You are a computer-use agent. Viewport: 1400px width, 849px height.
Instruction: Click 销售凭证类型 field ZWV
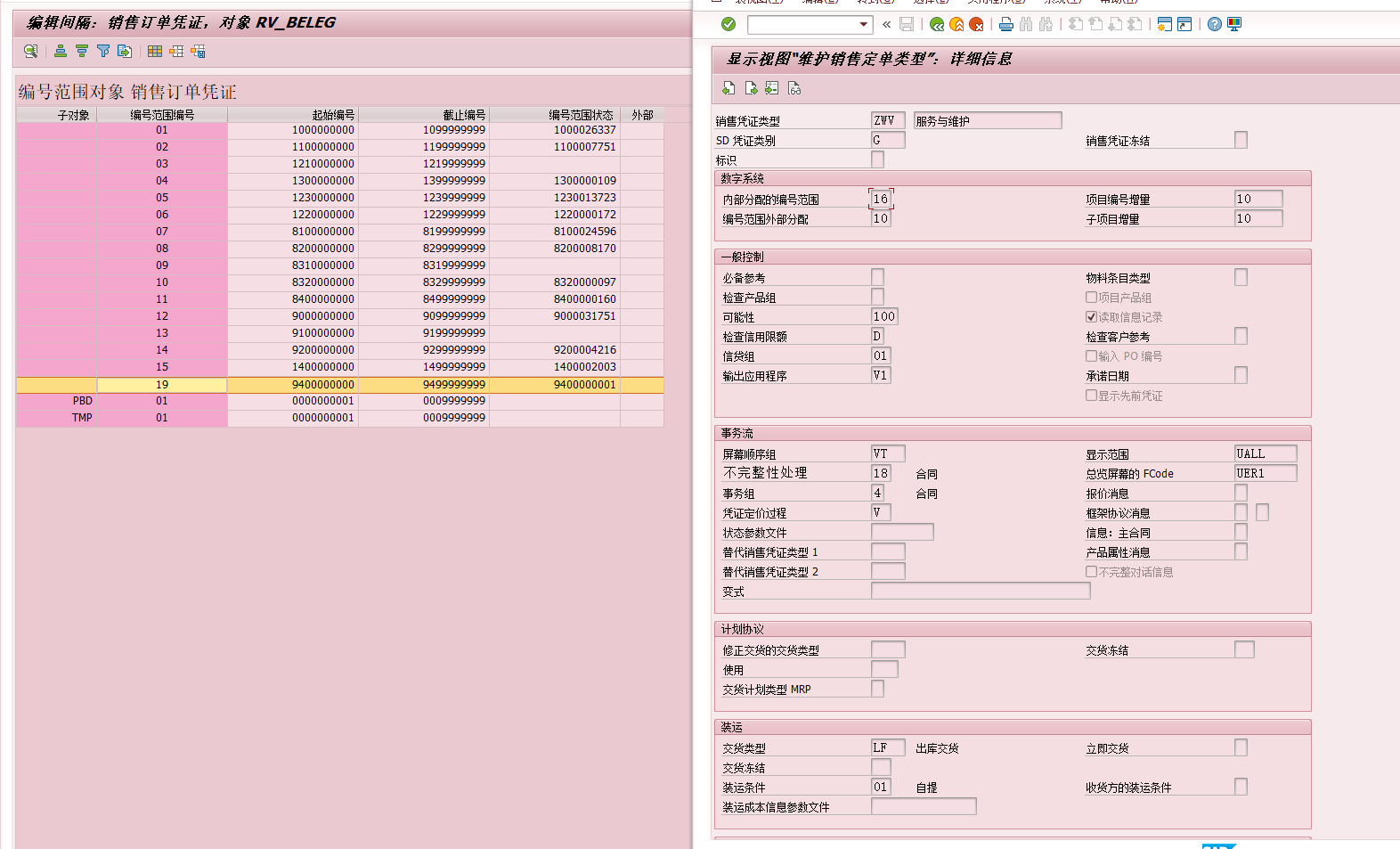pyautogui.click(x=888, y=120)
